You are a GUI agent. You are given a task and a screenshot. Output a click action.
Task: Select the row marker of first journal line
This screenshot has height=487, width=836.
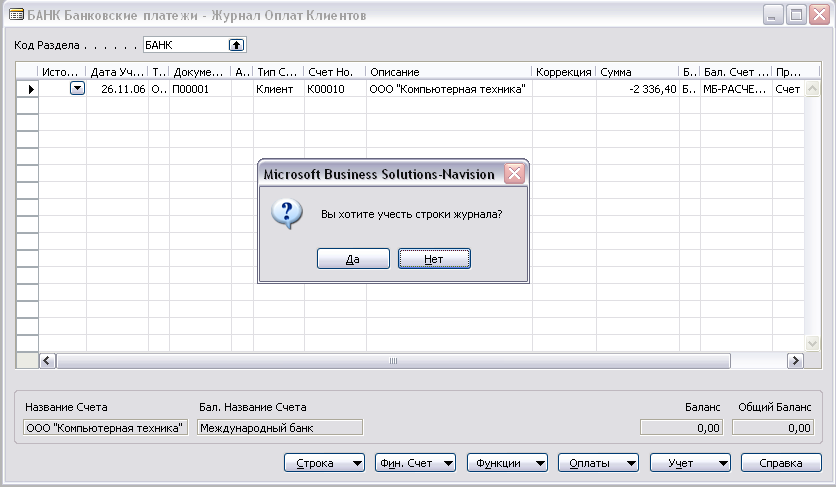point(28,89)
